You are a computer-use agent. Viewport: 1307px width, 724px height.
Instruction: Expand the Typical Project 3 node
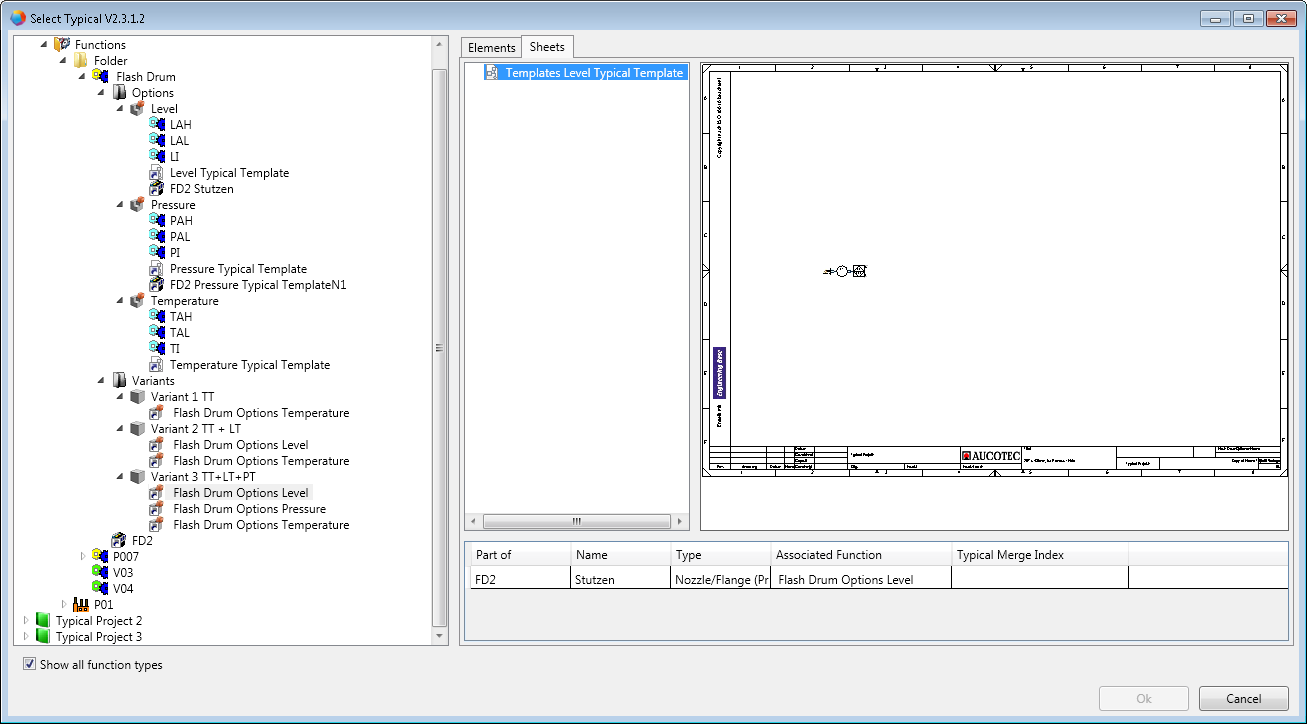coord(26,637)
